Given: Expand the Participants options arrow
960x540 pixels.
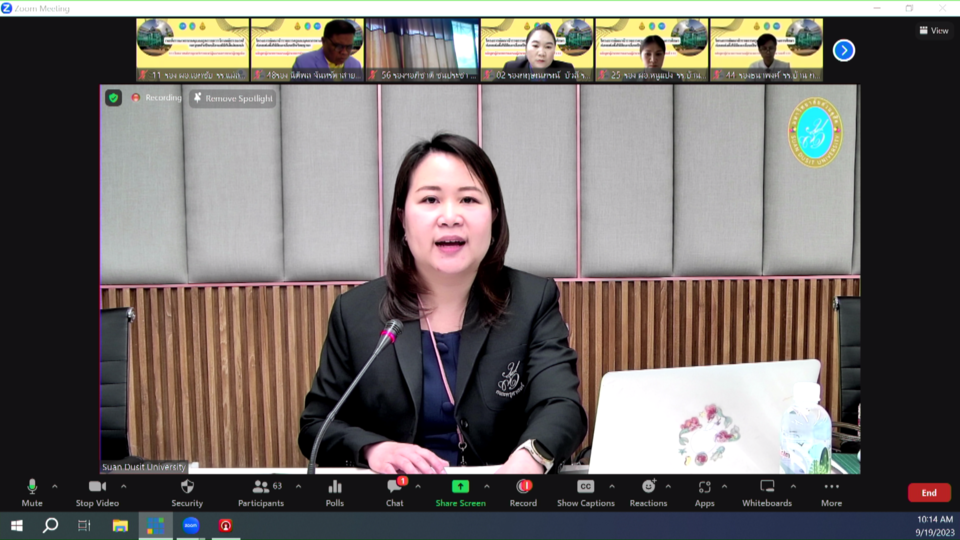Looking at the screenshot, I should pyautogui.click(x=298, y=487).
